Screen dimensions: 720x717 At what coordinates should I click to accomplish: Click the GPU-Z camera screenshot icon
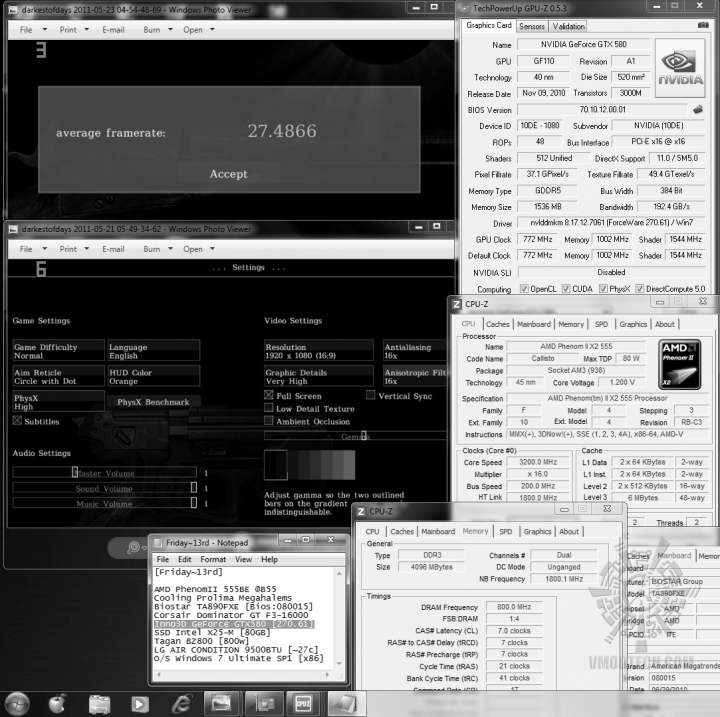pyautogui.click(x=703, y=25)
